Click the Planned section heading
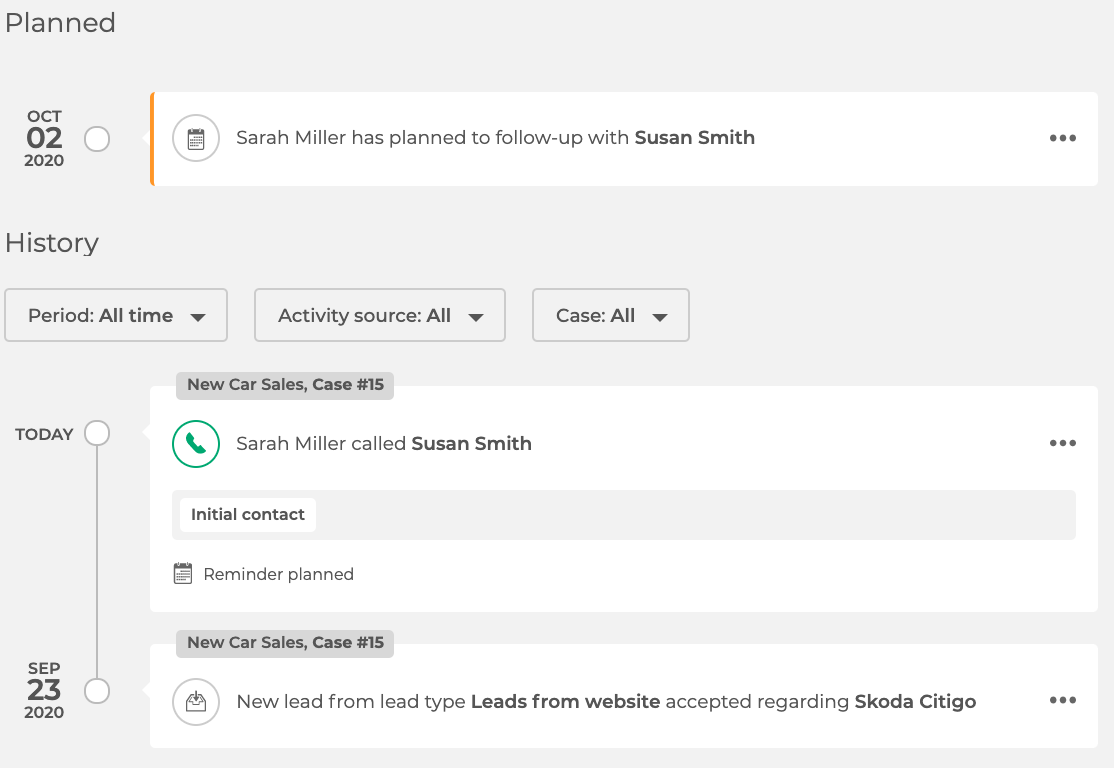The image size is (1114, 768). click(x=60, y=23)
